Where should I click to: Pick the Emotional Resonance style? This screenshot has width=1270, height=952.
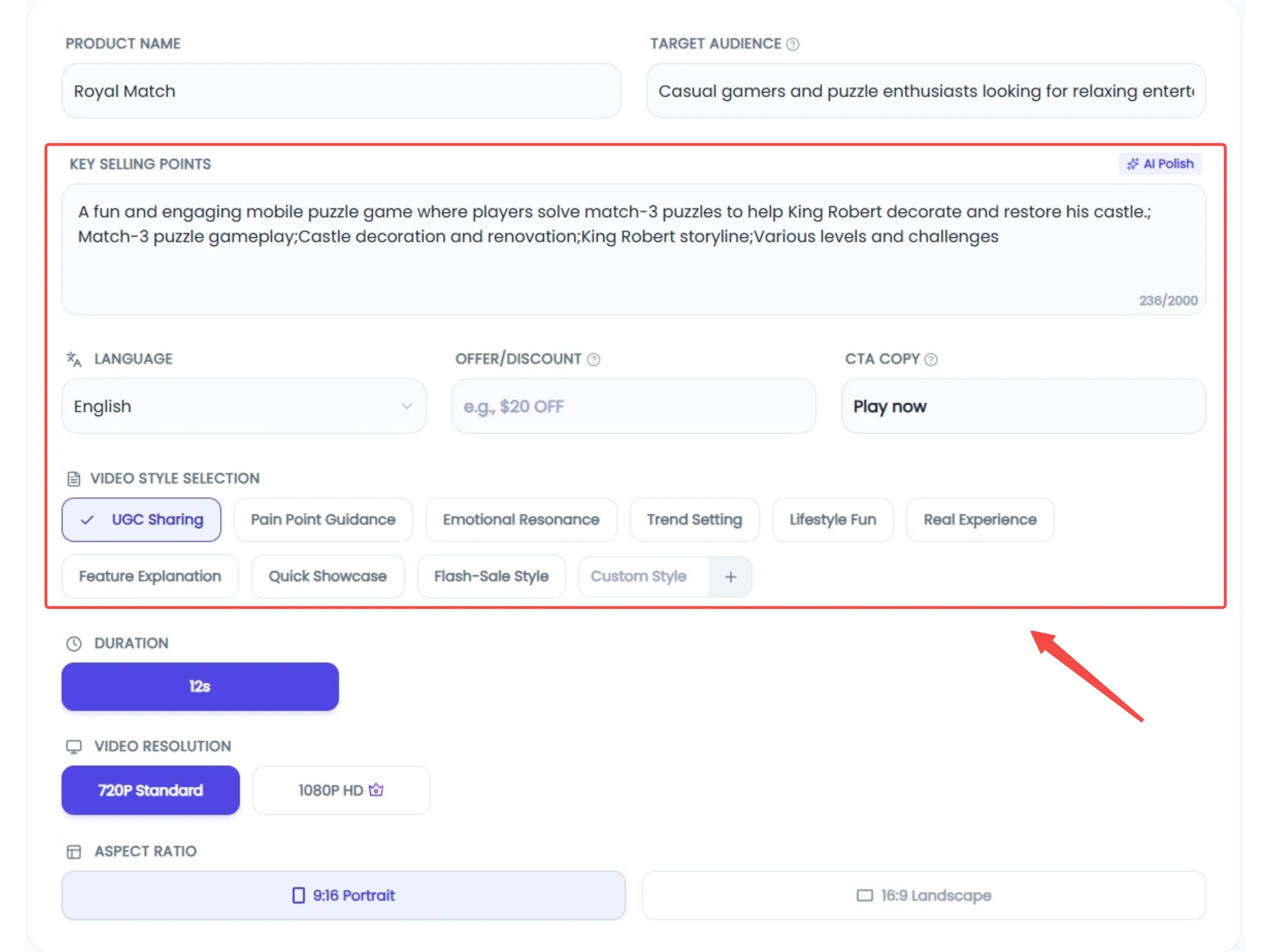pos(521,520)
